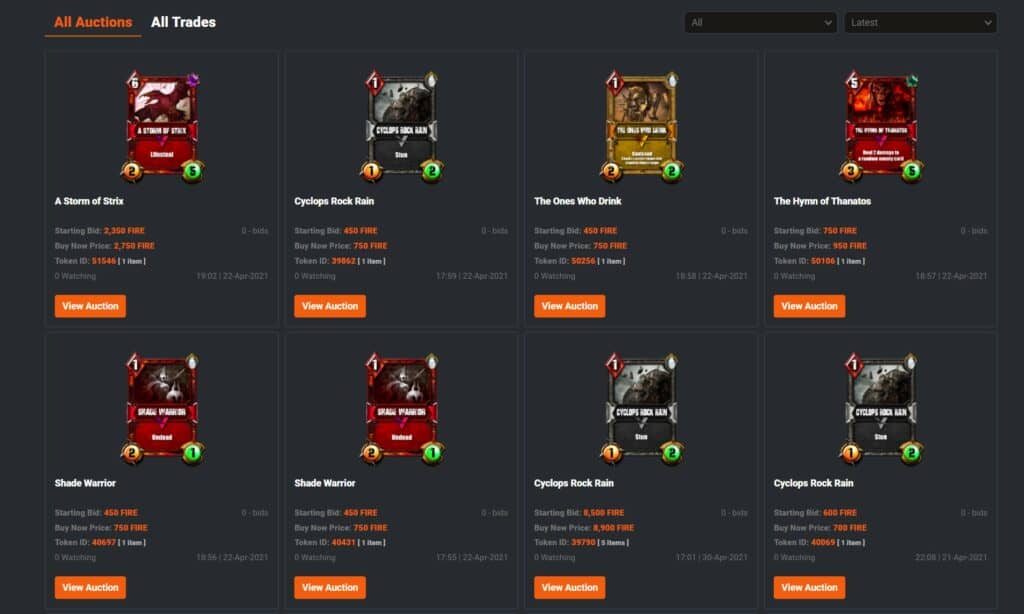
Task: Open Cyclops Rock Rain card with 8,500 FIRE bid
Action: click(x=641, y=408)
